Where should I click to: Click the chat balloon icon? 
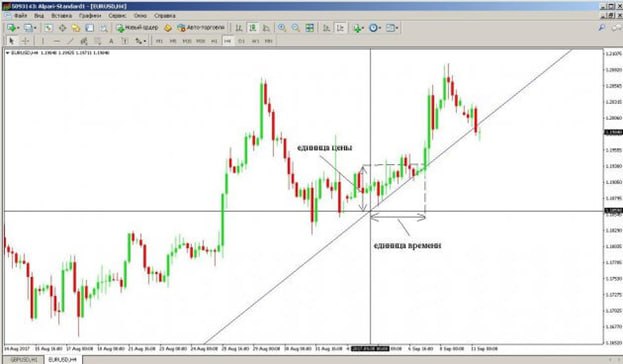617,28
